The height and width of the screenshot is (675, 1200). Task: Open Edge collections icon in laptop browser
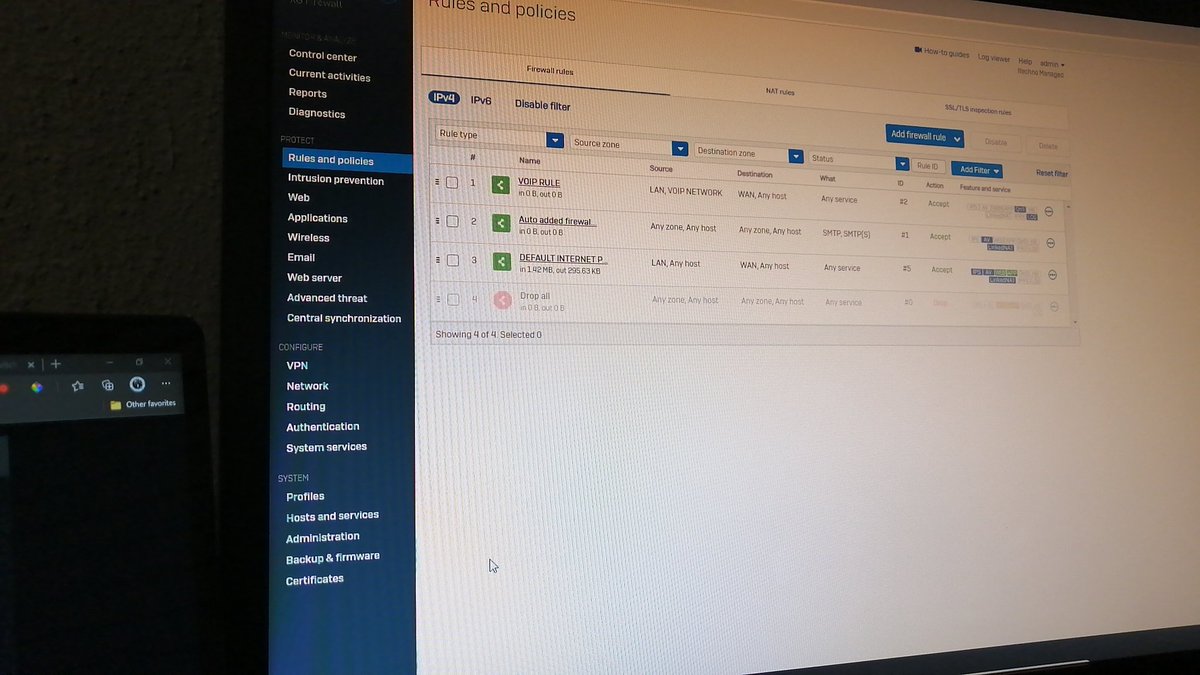[x=108, y=385]
